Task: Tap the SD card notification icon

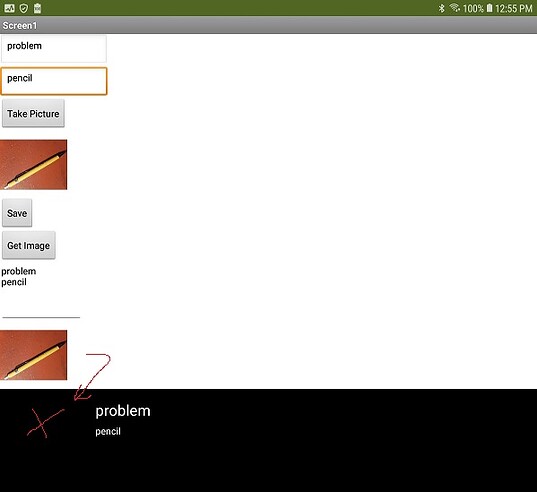Action: click(38, 8)
